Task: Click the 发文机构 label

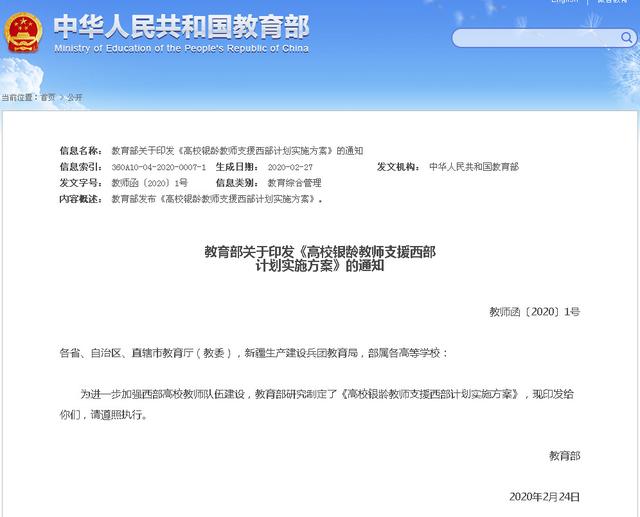Action: pos(398,166)
